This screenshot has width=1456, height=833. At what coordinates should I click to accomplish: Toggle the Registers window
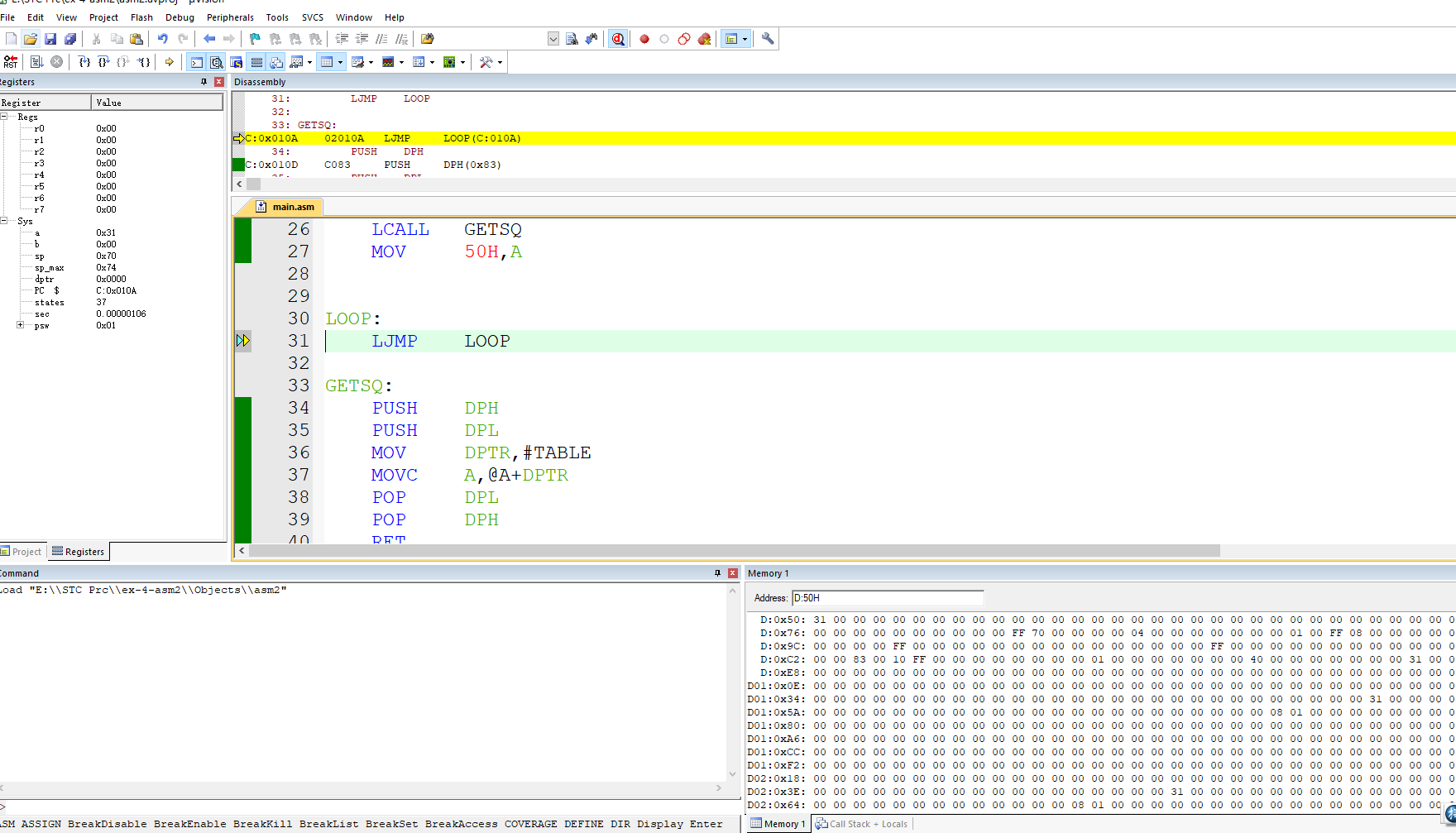[256, 62]
